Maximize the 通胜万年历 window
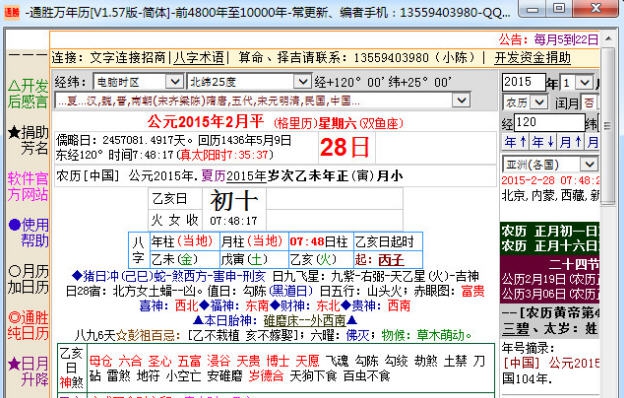 (x=560, y=9)
